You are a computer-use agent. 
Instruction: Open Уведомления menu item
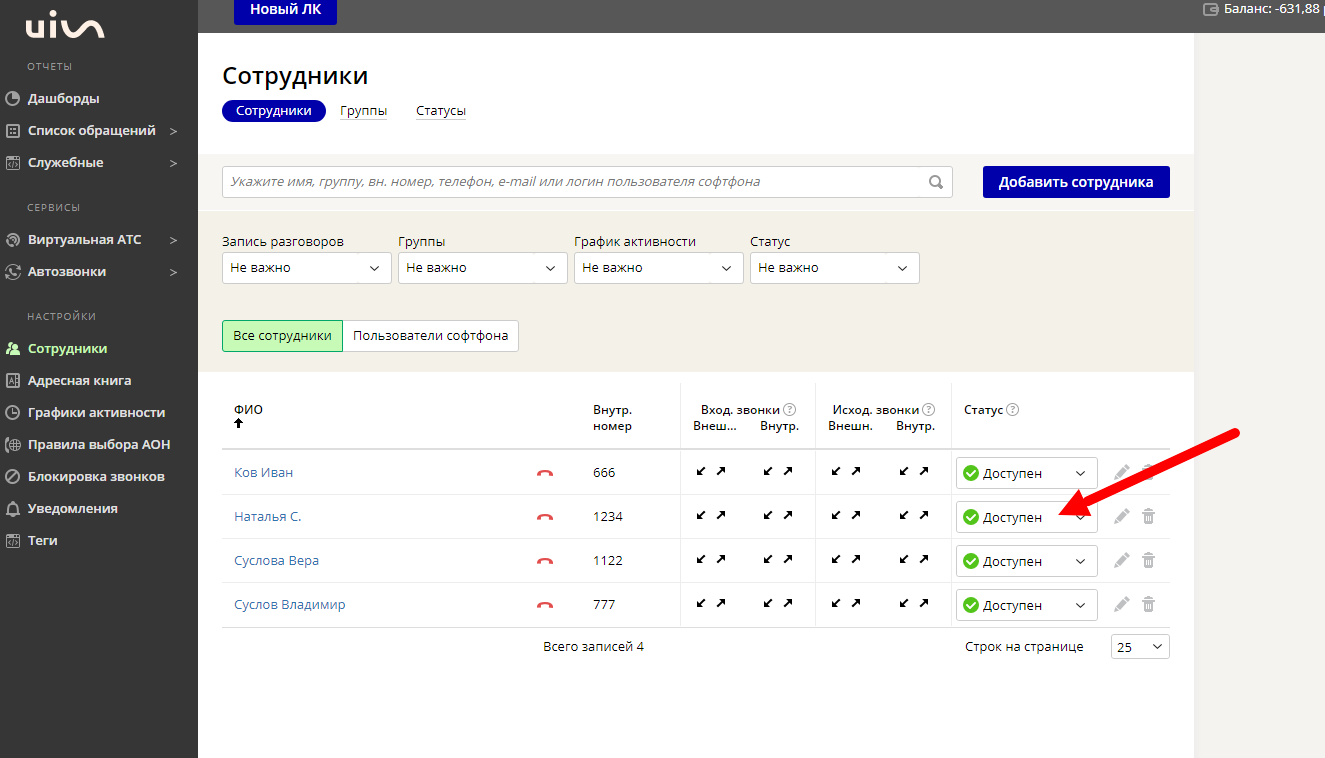click(x=72, y=509)
